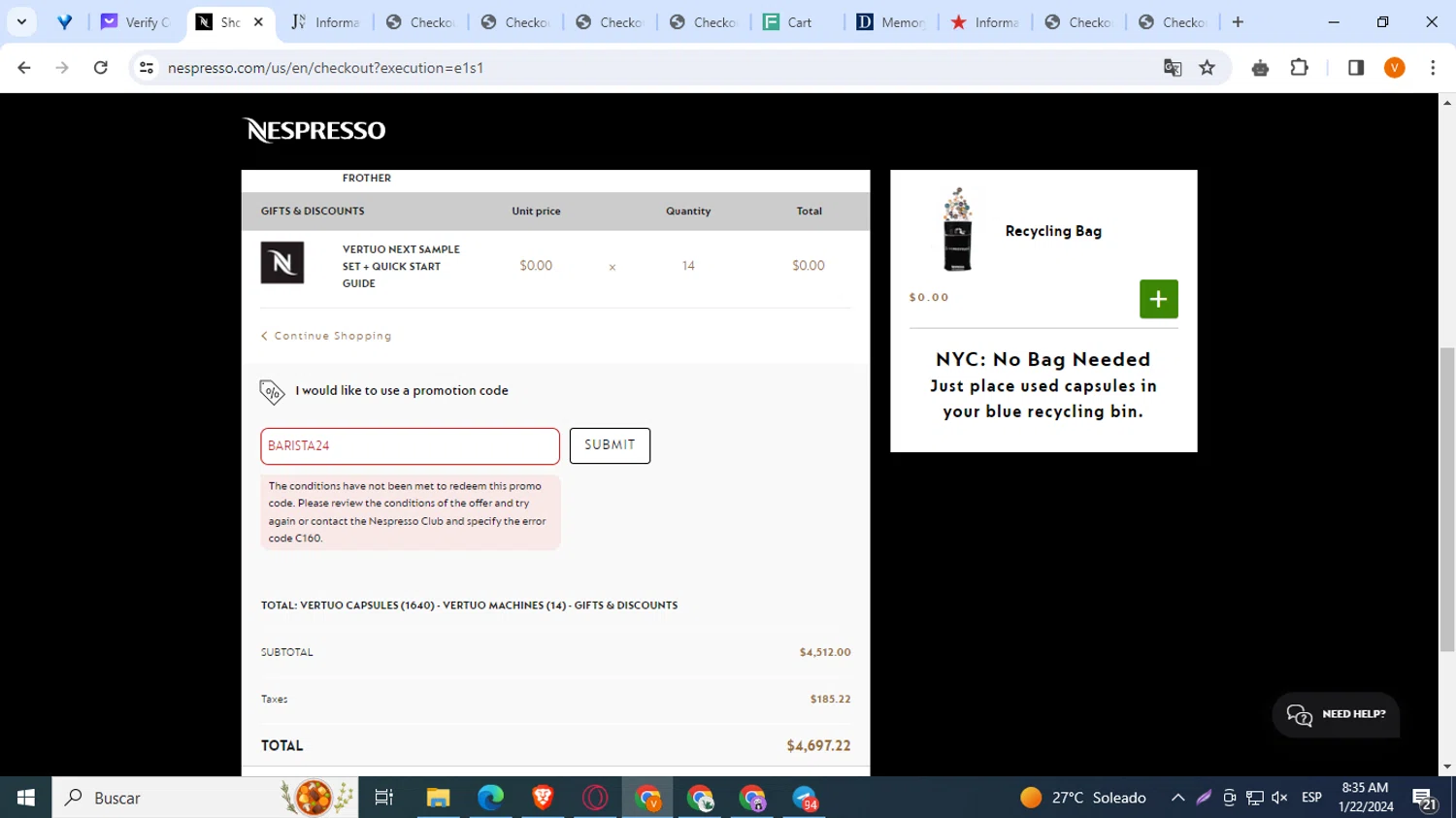
Task: Launch Opera browser from the taskbar
Action: (595, 798)
